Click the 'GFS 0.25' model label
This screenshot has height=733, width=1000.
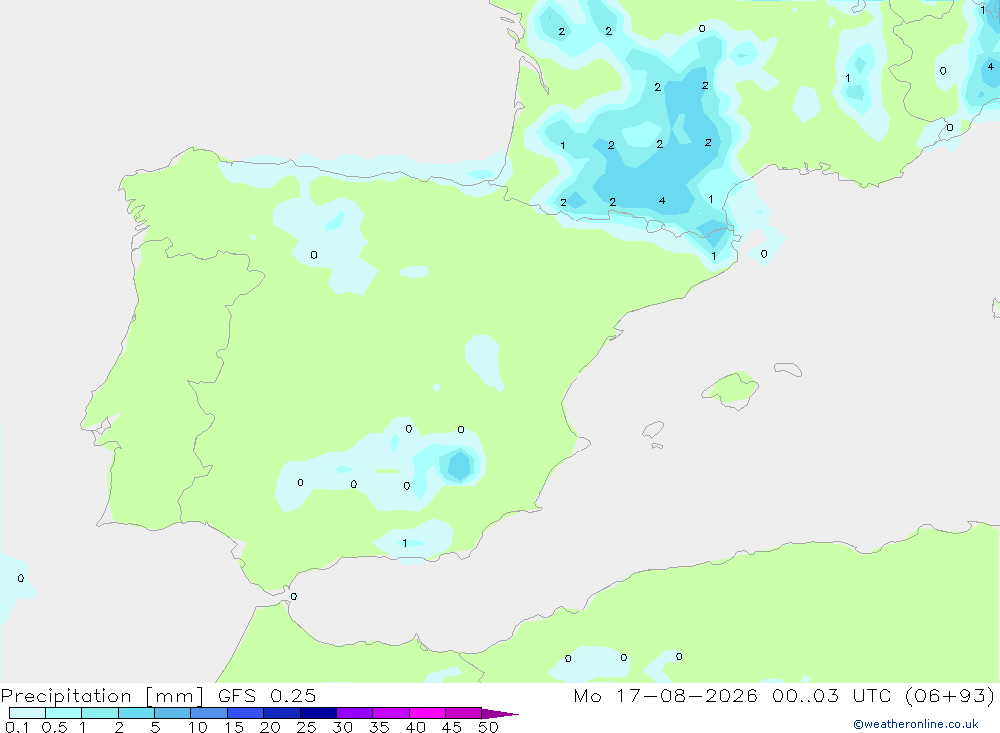click(x=267, y=695)
